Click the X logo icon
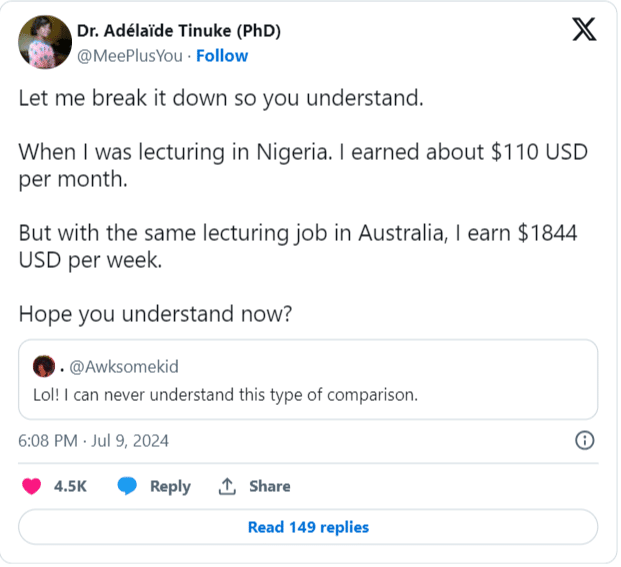 pyautogui.click(x=584, y=31)
